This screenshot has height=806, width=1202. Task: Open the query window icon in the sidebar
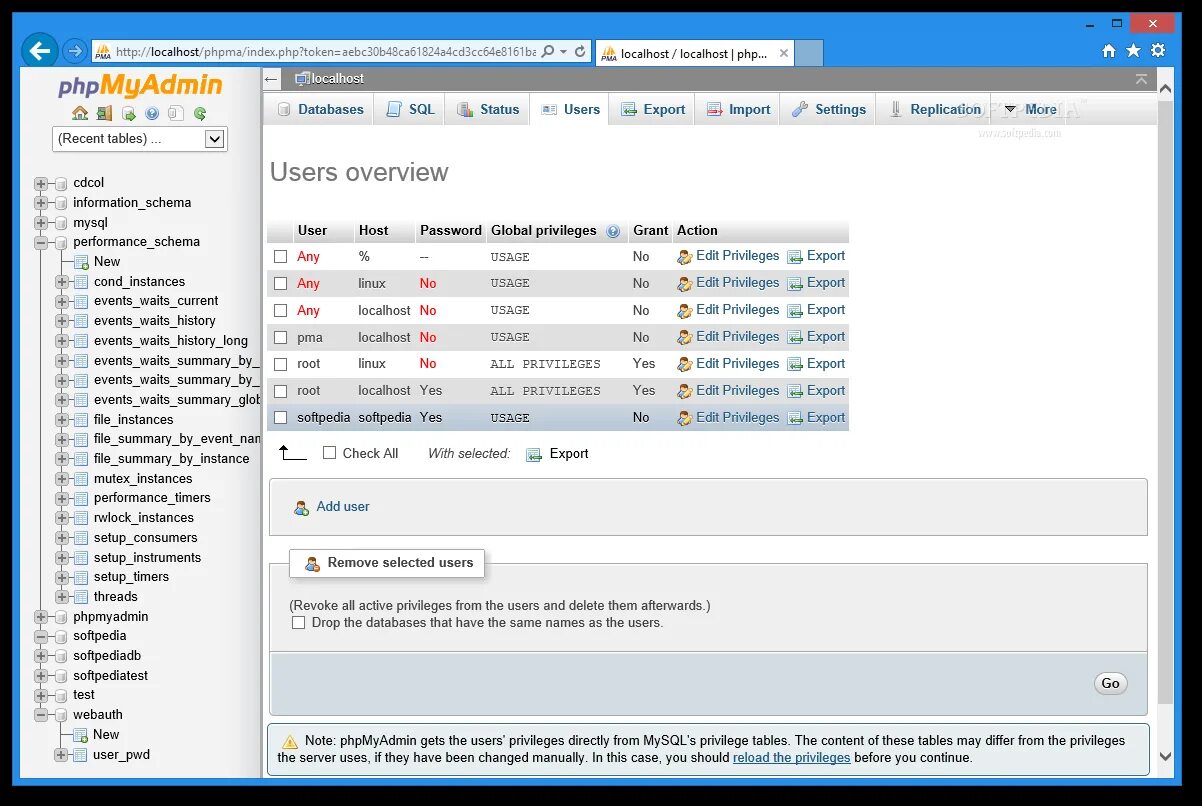(128, 114)
